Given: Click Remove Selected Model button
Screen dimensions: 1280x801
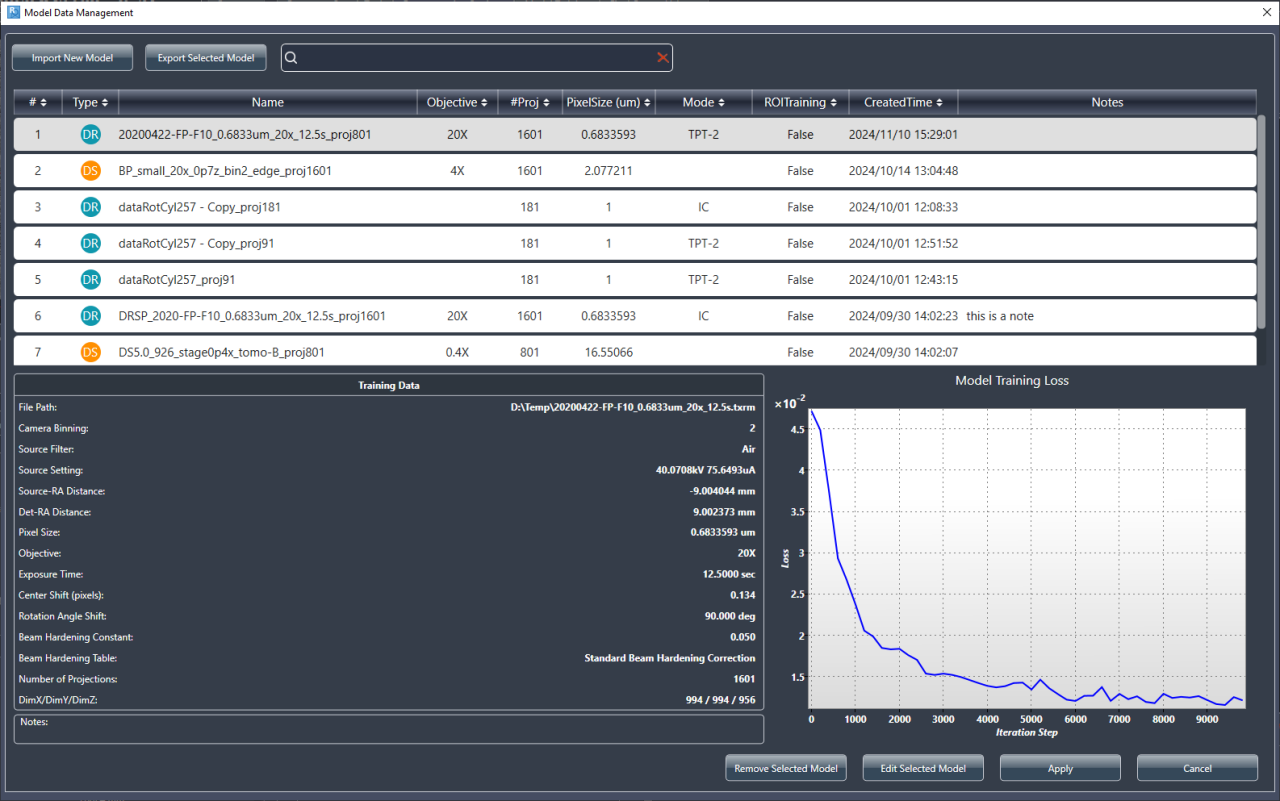Looking at the screenshot, I should 786,768.
